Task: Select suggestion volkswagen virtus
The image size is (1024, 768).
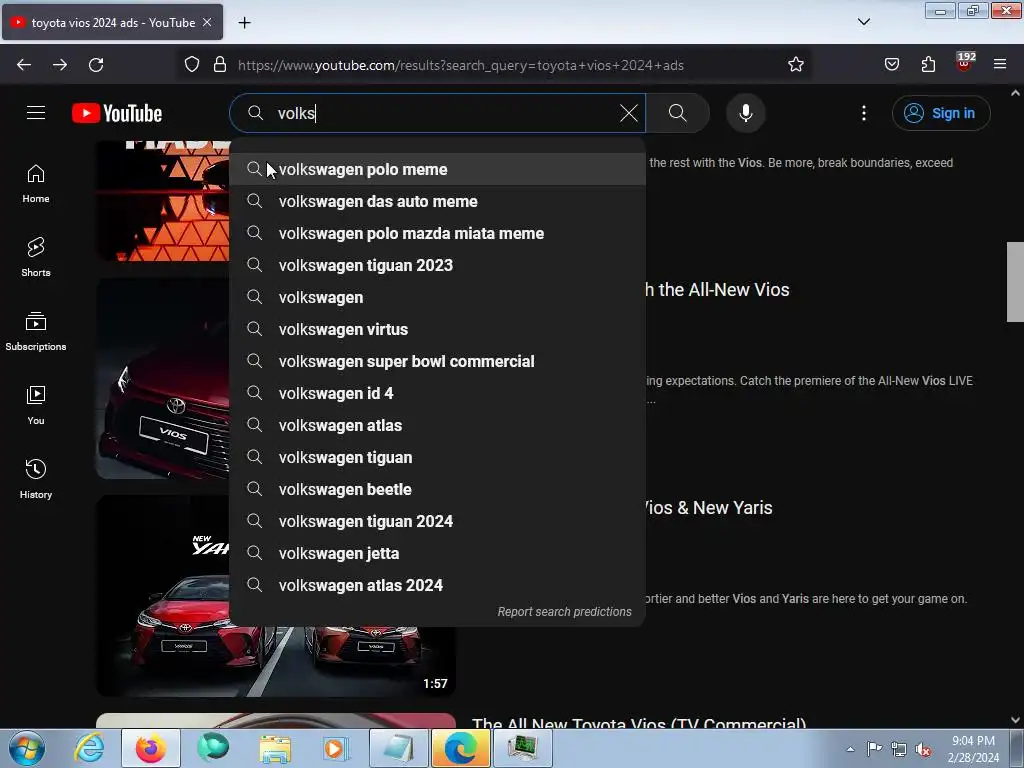Action: pos(438,329)
